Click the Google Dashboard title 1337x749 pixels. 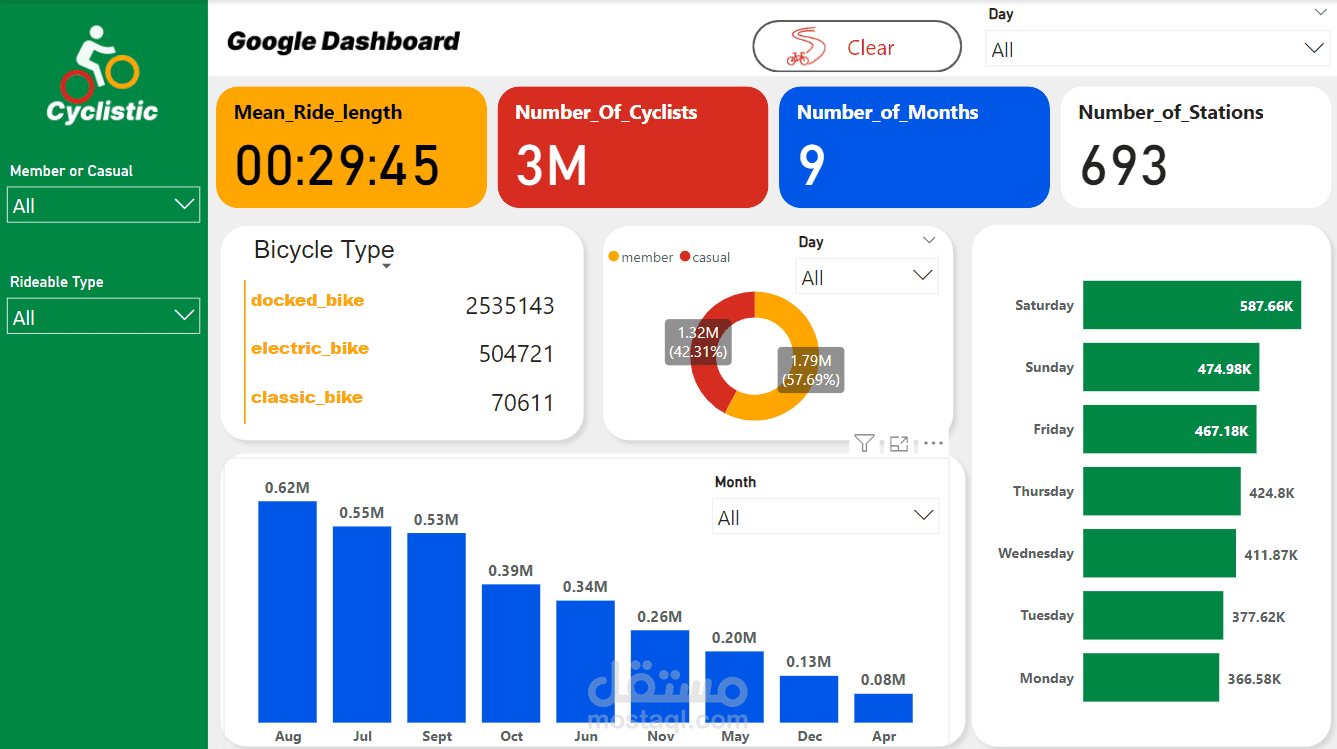[342, 41]
